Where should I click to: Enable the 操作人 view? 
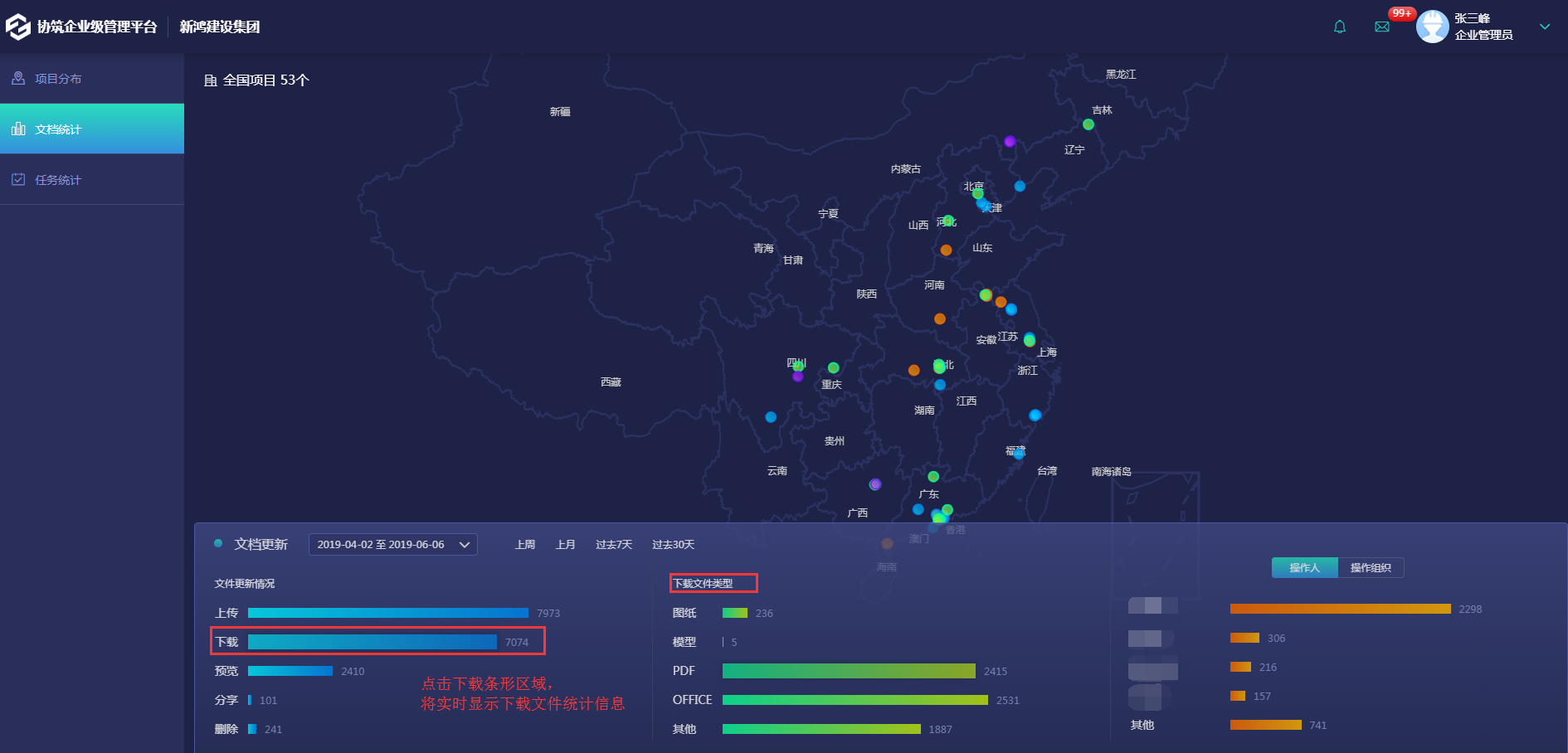point(1304,567)
